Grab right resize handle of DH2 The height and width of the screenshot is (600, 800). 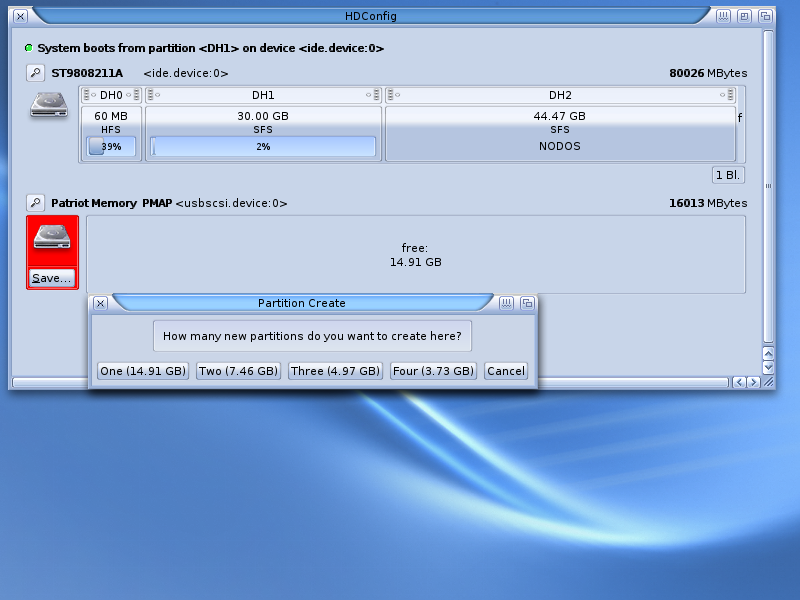(x=731, y=95)
